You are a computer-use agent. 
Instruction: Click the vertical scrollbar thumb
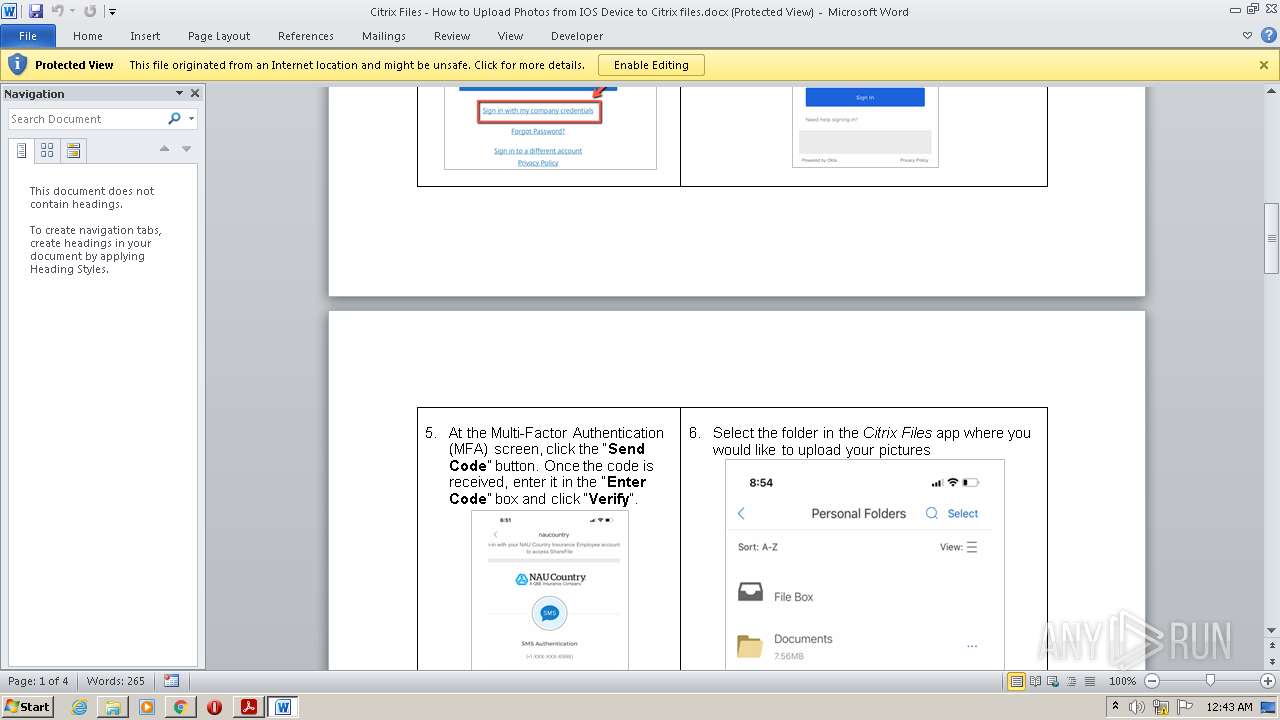click(1271, 238)
